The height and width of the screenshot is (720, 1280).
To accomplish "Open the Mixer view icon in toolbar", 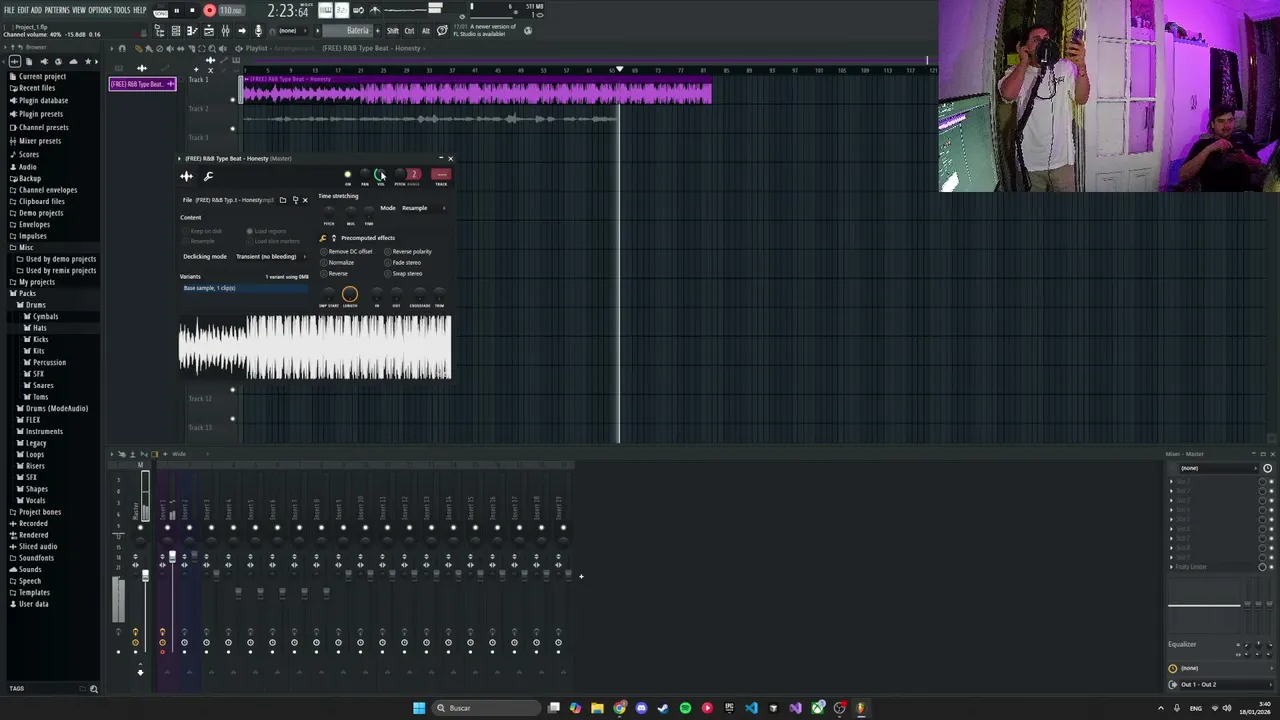I will click(x=225, y=31).
